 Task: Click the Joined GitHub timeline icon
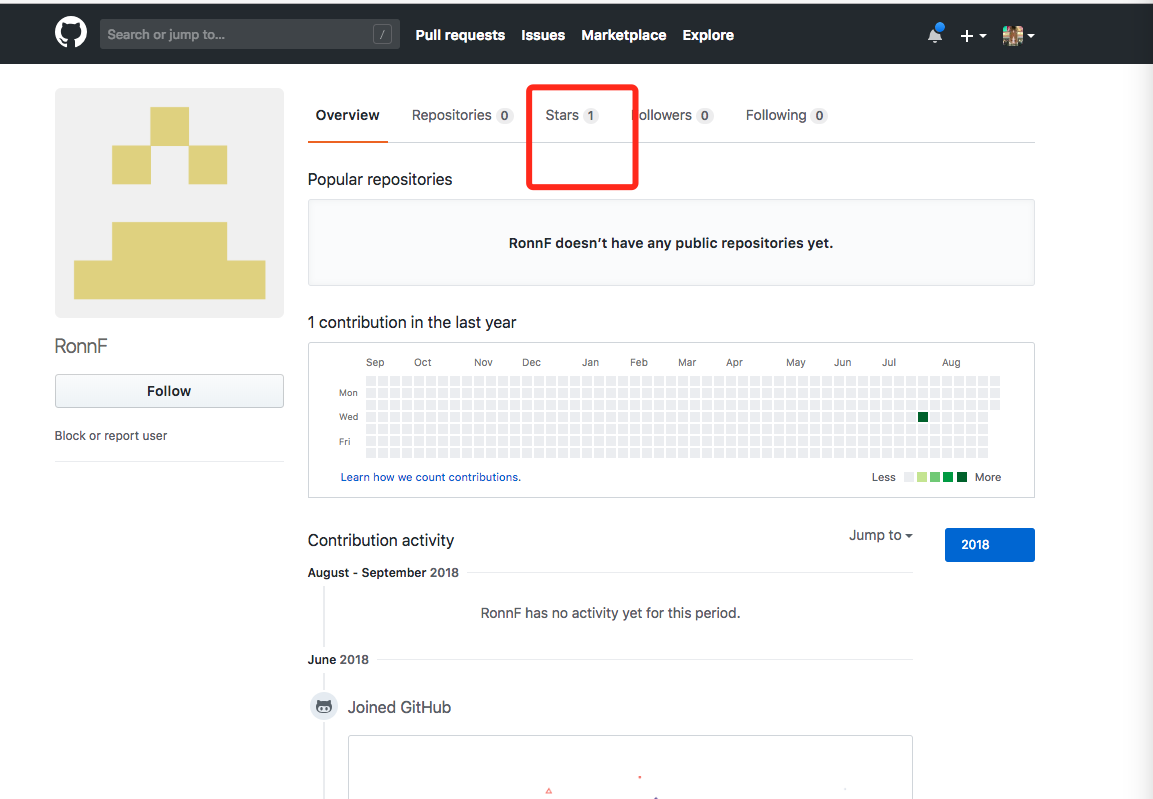(x=324, y=707)
